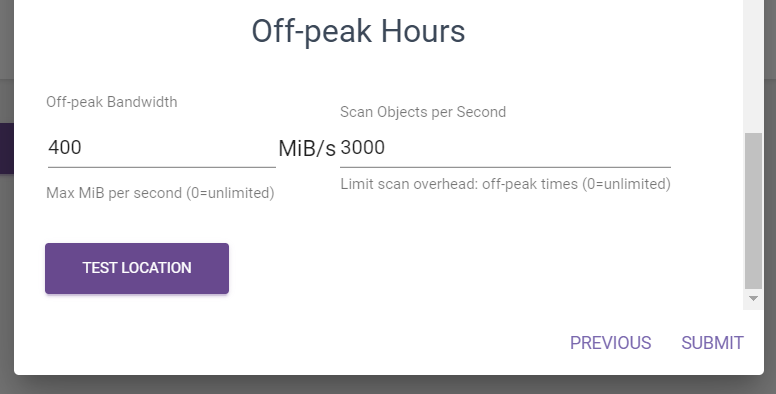Click the dimmed backdrop below the dialog
The image size is (776, 394).
click(388, 385)
